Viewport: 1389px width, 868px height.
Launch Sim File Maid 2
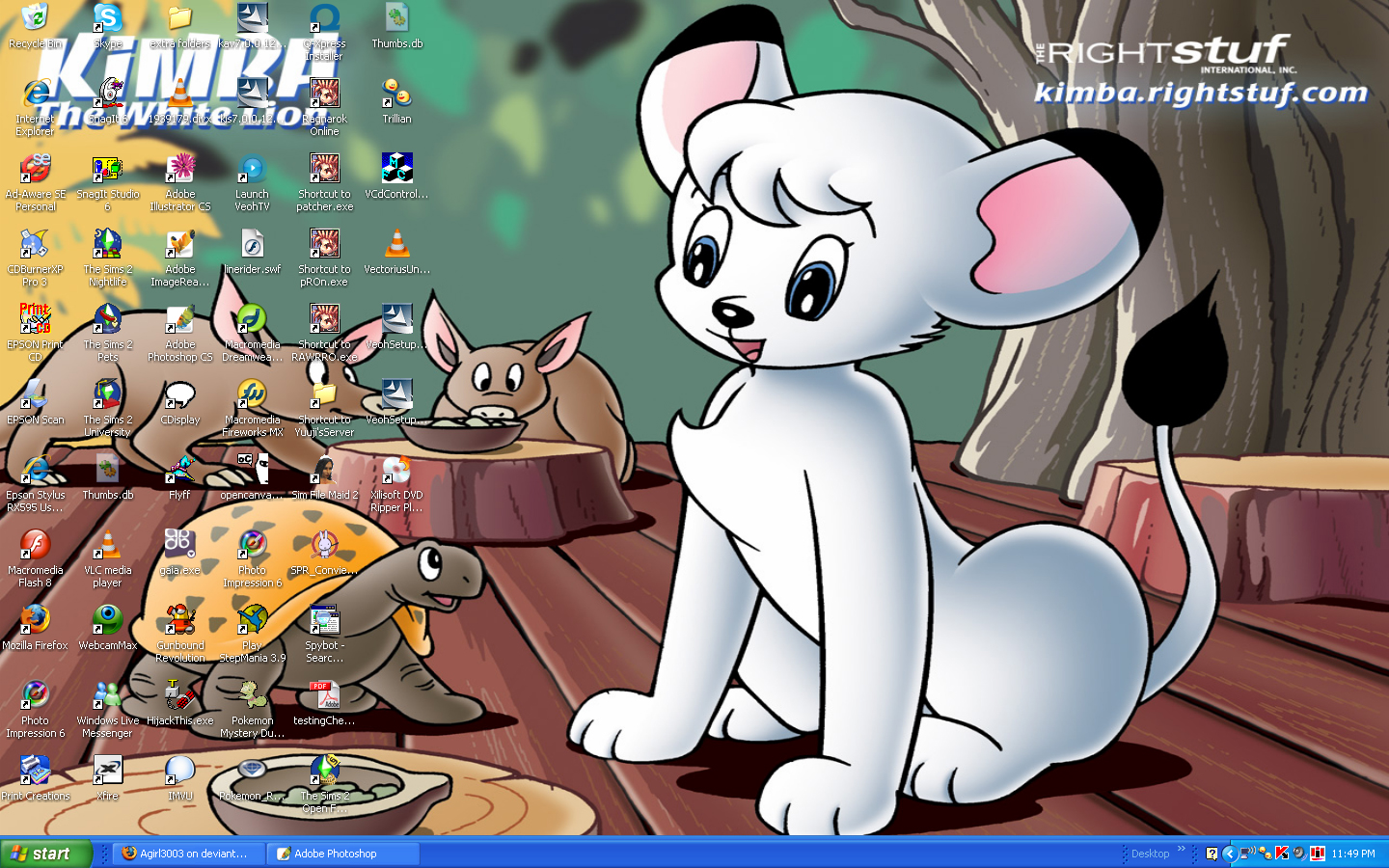(324, 477)
